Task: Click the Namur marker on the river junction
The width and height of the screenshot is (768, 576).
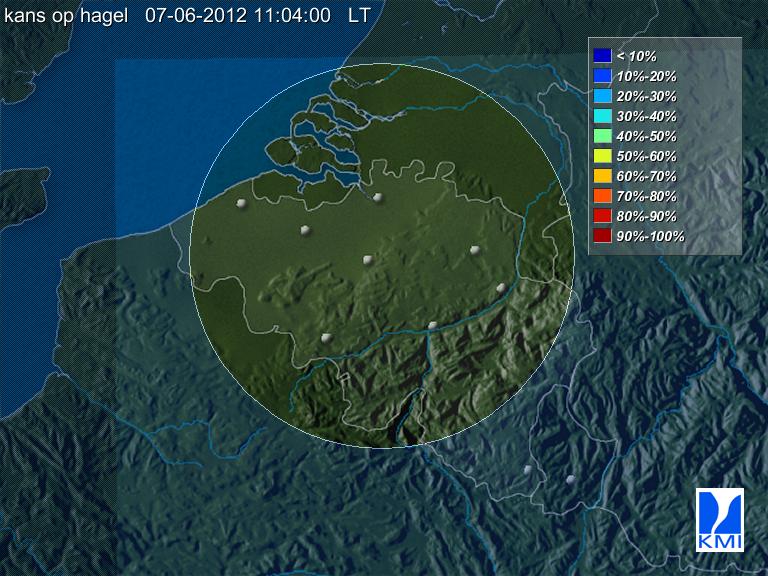Action: point(432,325)
